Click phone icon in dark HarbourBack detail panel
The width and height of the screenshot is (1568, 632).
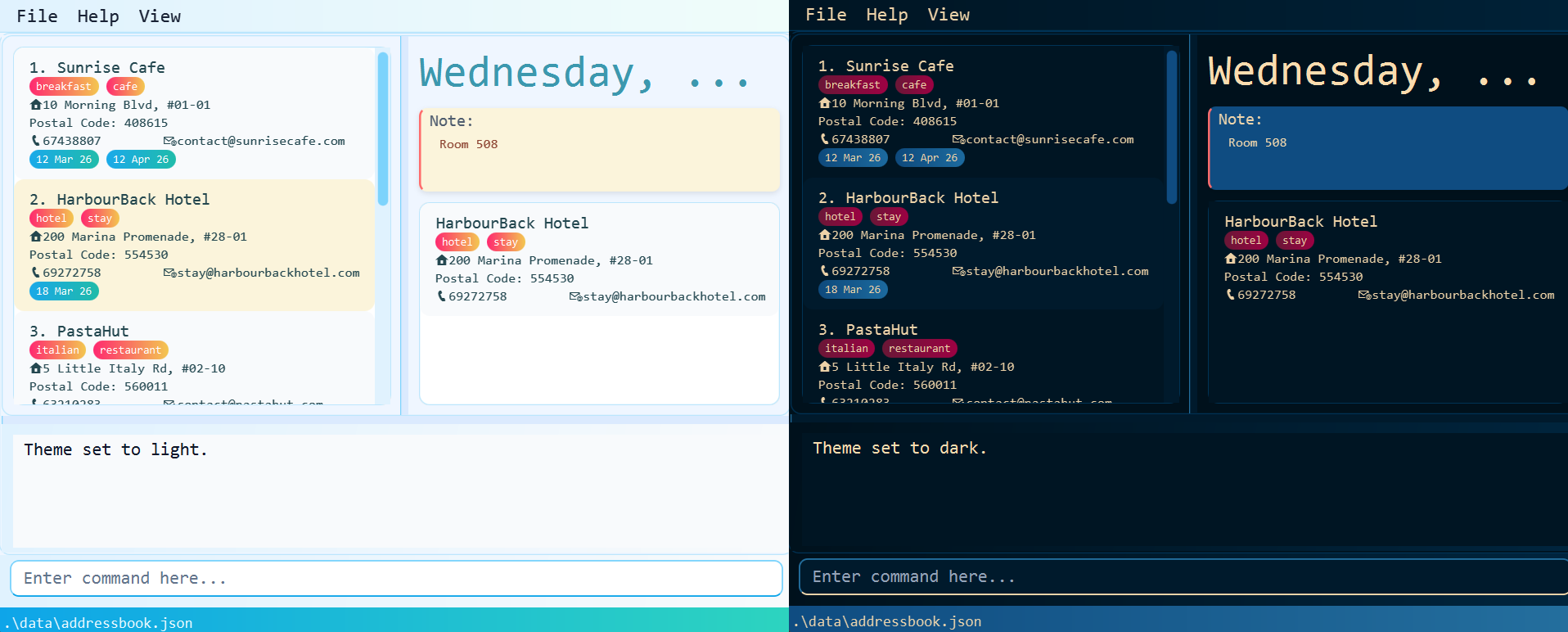(1230, 295)
